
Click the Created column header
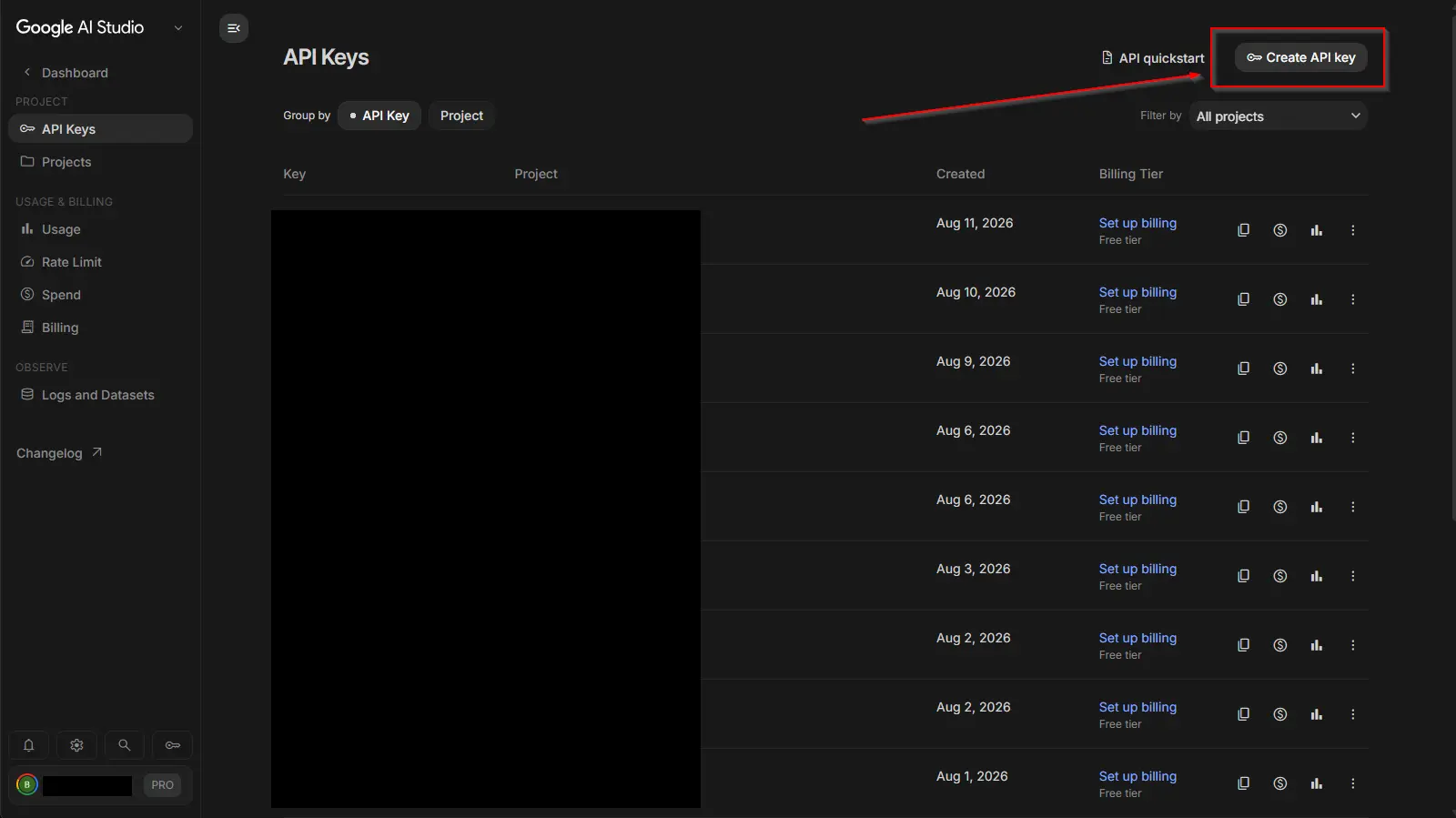[x=960, y=174]
